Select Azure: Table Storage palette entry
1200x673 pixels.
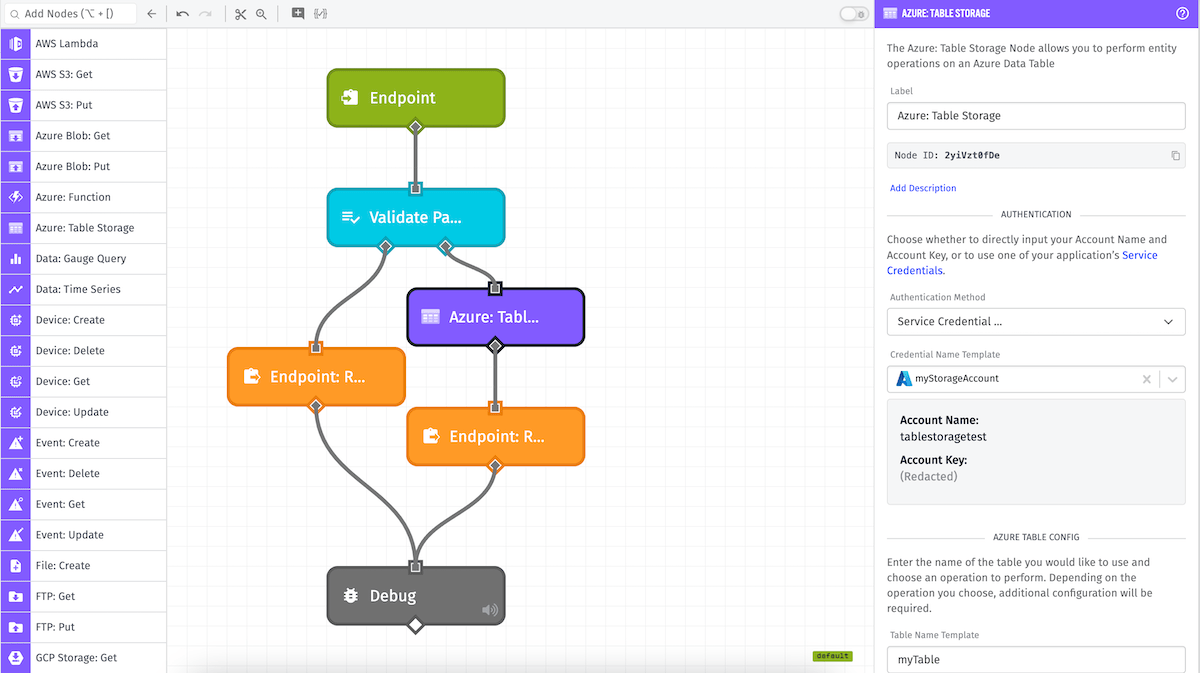(84, 228)
